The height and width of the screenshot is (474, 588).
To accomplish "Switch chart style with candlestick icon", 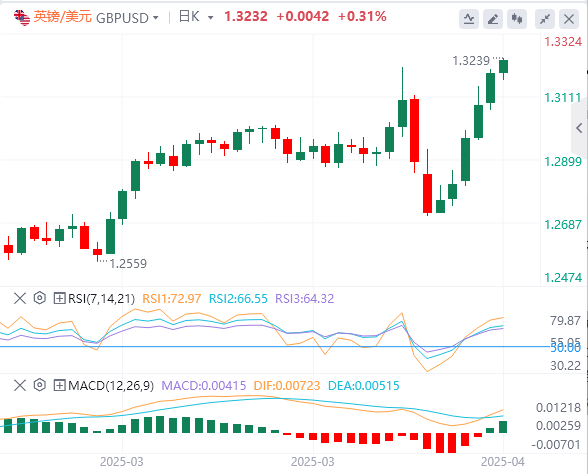I will pos(517,19).
